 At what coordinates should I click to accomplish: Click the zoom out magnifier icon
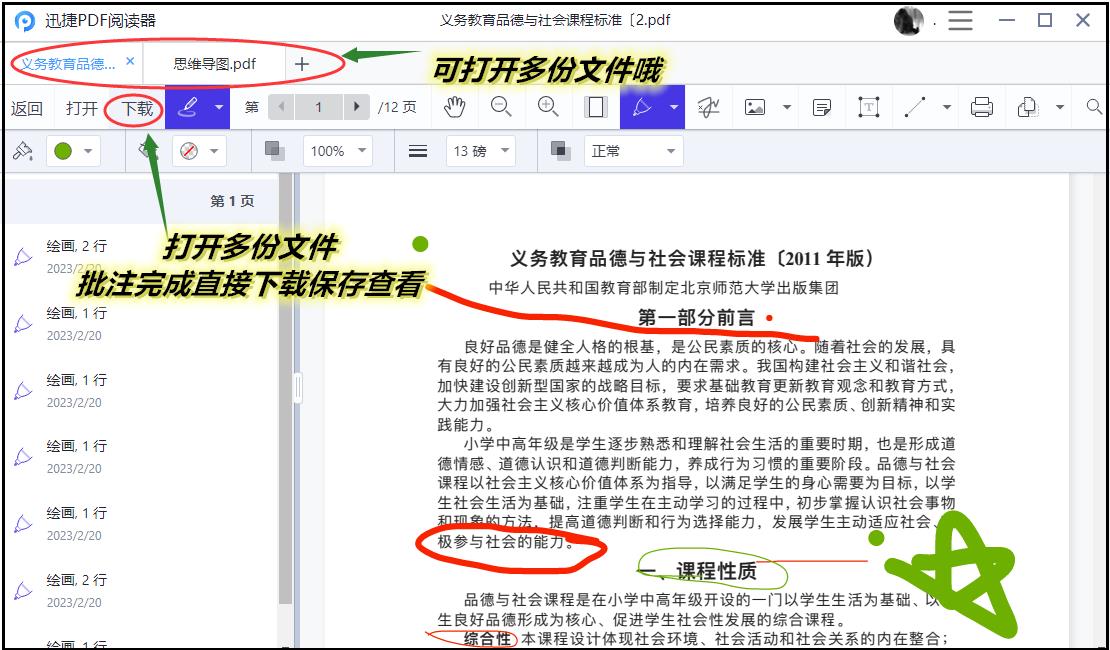tap(501, 107)
